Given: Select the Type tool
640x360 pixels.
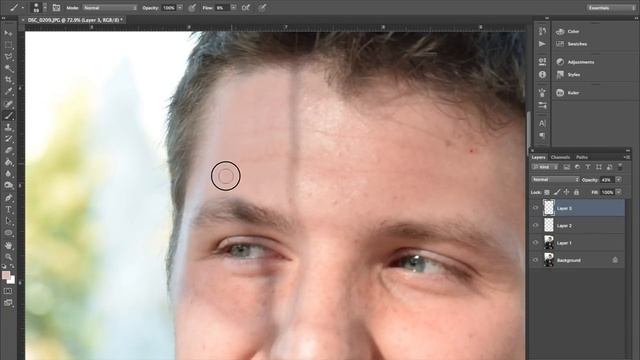Looking at the screenshot, I should coord(8,210).
